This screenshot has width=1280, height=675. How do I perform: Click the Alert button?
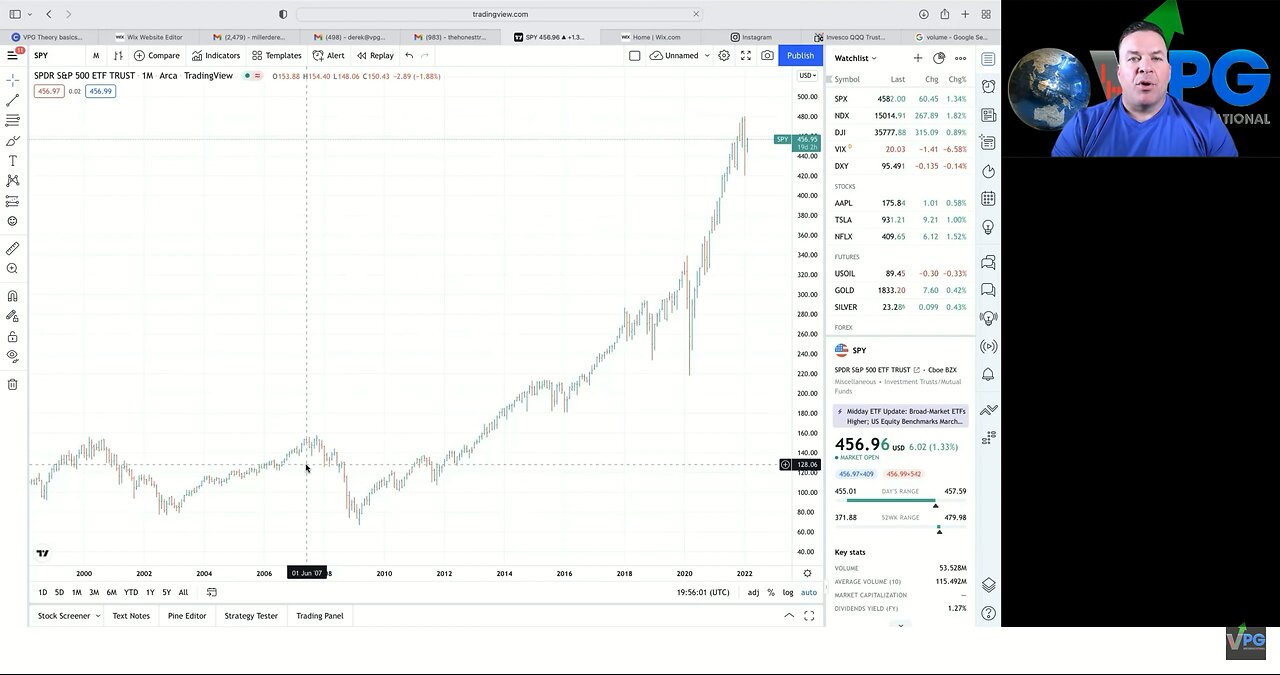click(328, 56)
